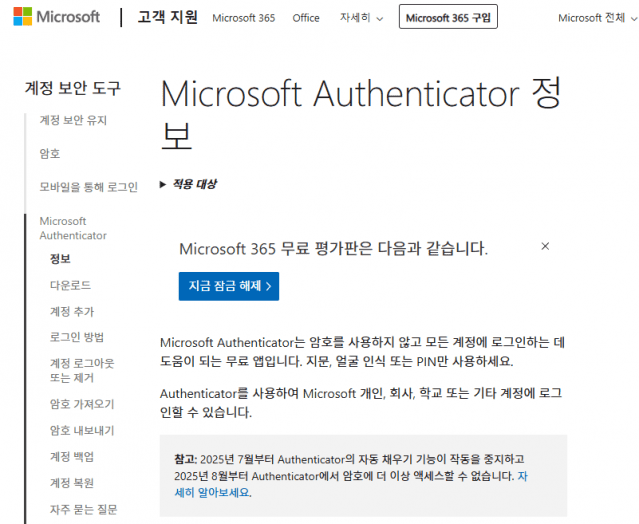This screenshot has height=524, width=639.
Task: Open 모바일을 통해 로그인 sidebar item
Action: coord(88,186)
